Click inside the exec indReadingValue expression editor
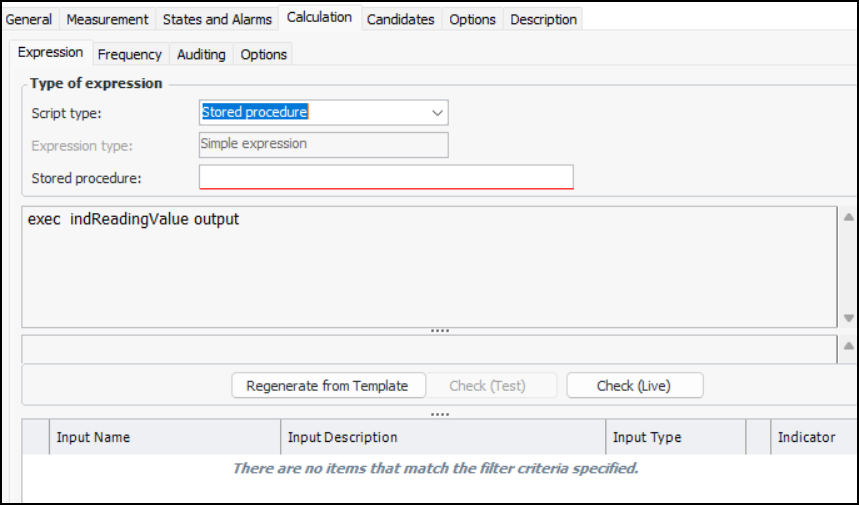This screenshot has width=859, height=505. (428, 266)
